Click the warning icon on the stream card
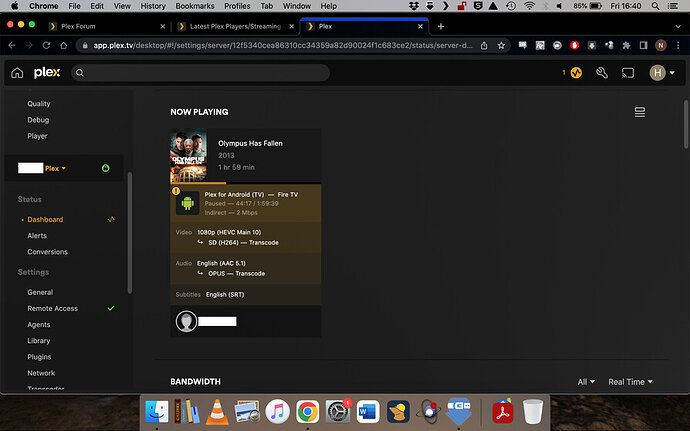This screenshot has height=431, width=690. coord(176,191)
